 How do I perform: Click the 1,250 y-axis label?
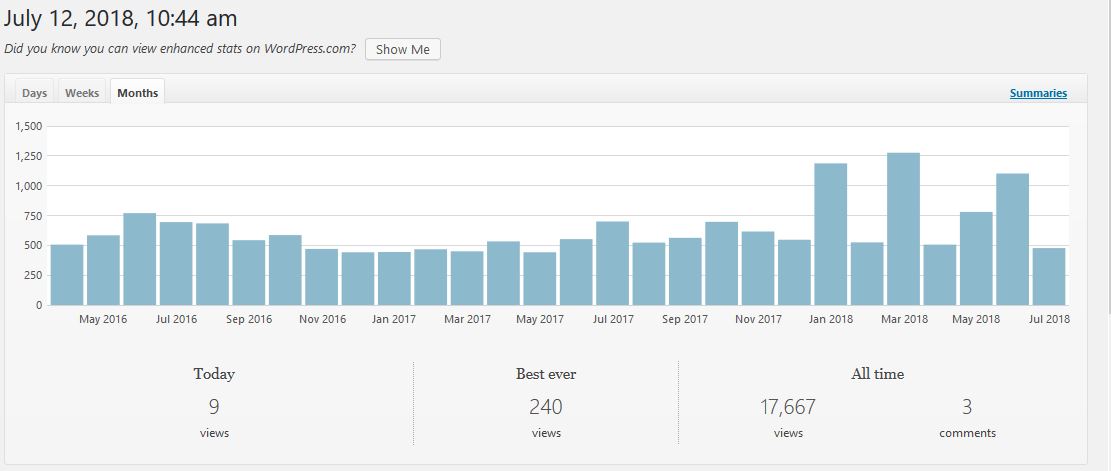(x=29, y=156)
